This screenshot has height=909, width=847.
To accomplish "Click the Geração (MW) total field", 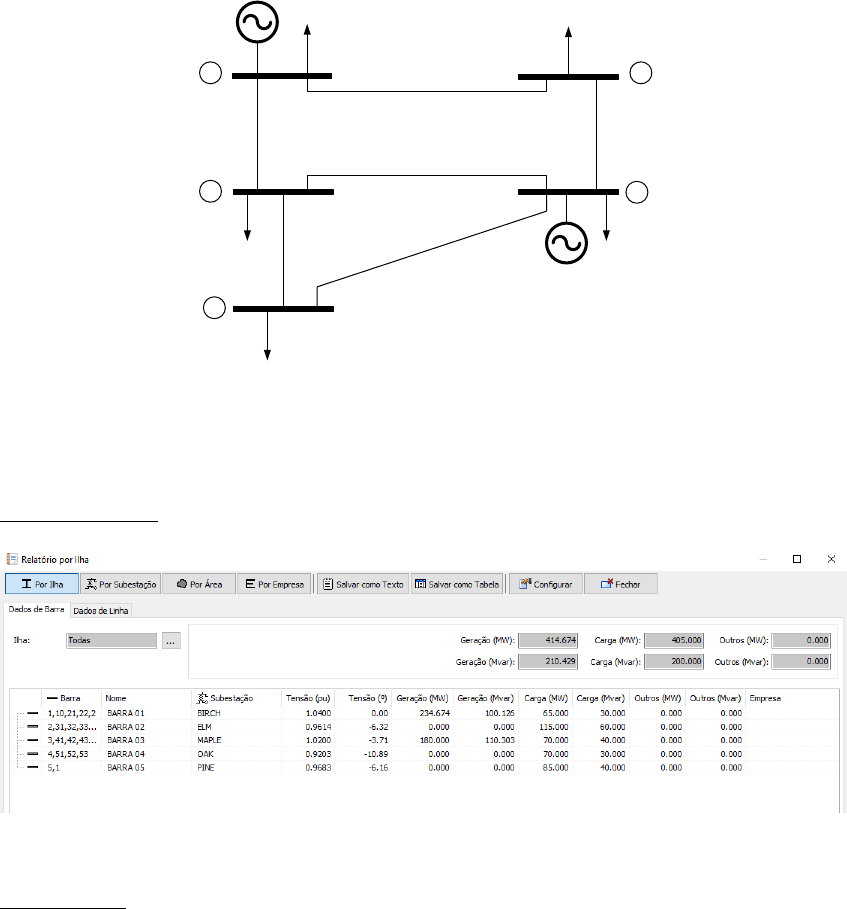I will (547, 639).
